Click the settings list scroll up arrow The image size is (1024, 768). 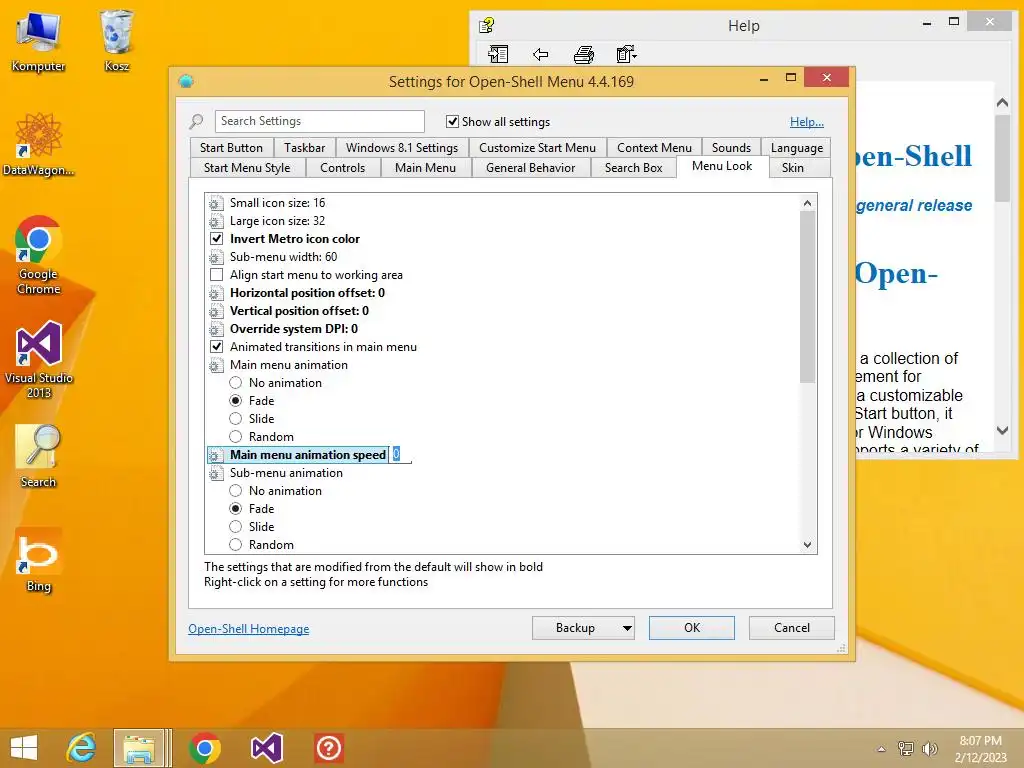click(807, 203)
